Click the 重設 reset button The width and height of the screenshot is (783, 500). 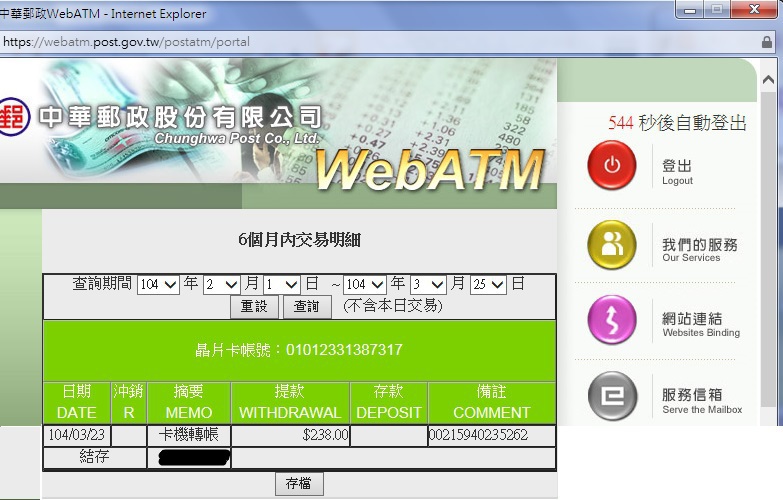coord(254,306)
